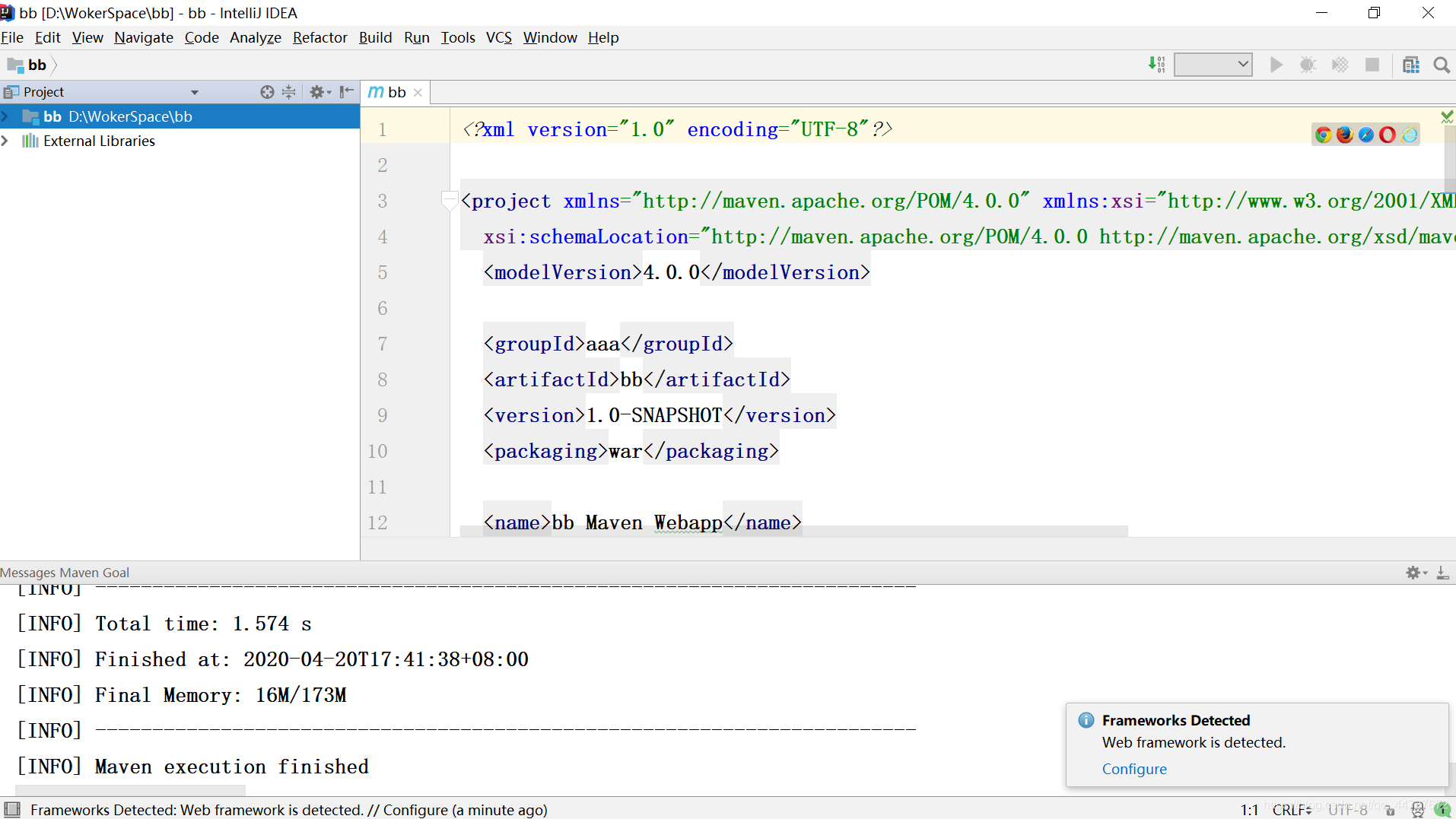
Task: Open the Build menu
Action: [376, 37]
